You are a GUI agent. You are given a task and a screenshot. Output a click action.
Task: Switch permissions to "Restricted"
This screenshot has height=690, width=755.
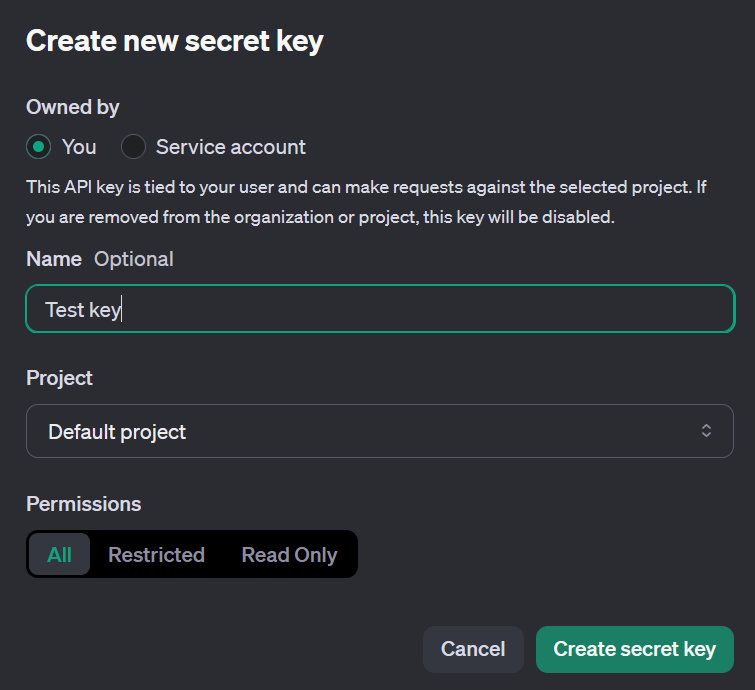coord(156,555)
